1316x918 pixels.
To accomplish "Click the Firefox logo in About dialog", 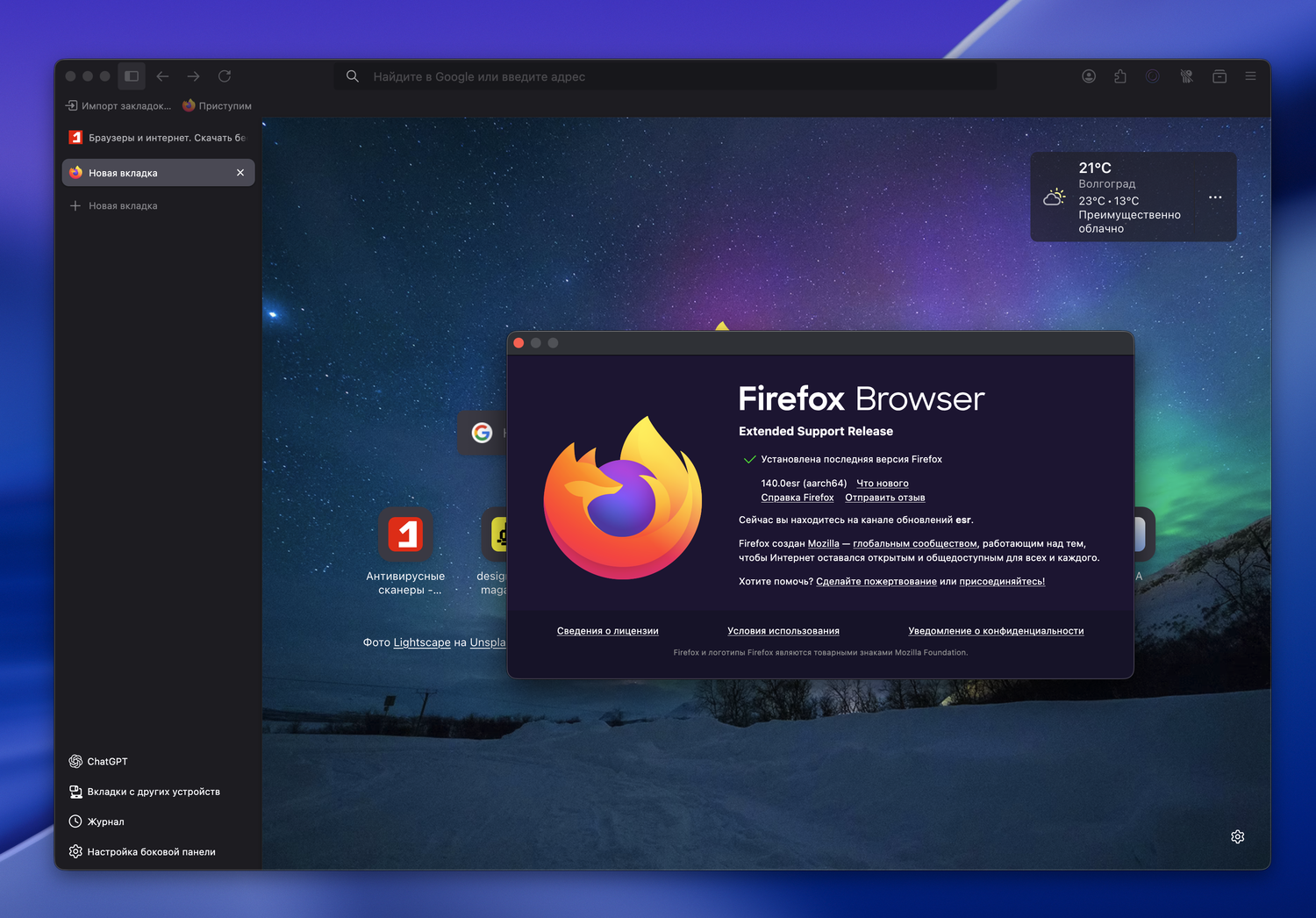I will (x=623, y=498).
